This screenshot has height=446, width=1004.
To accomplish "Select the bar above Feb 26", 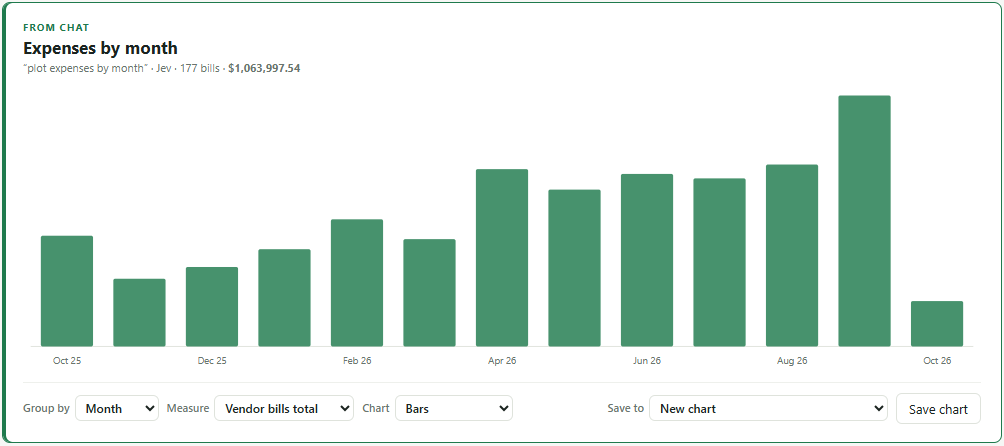I will click(357, 283).
